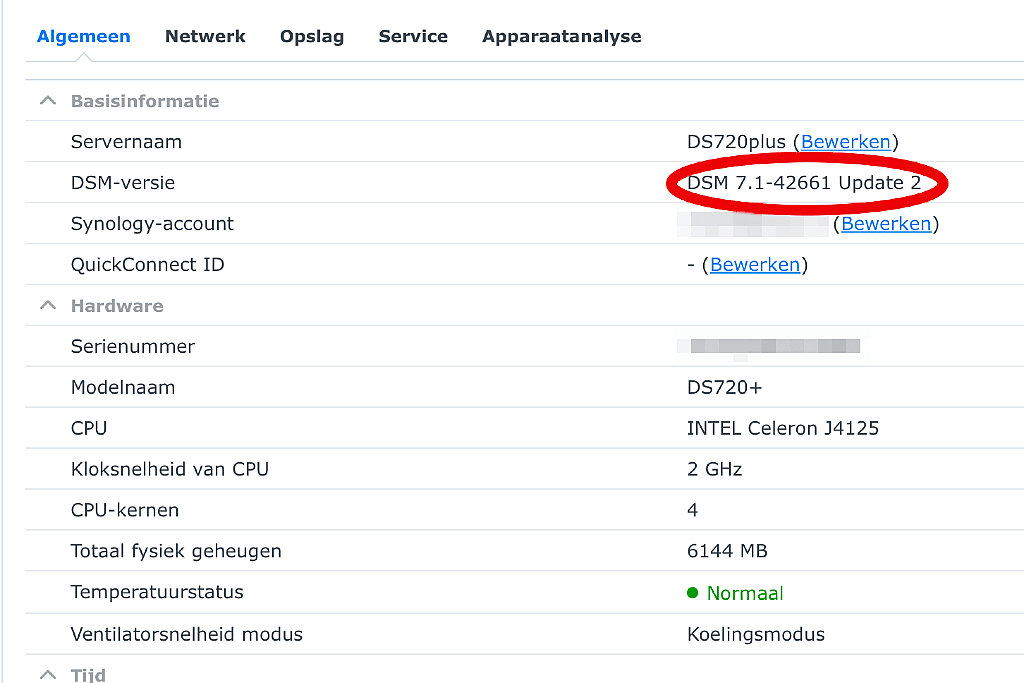The height and width of the screenshot is (683, 1024).
Task: Select the CPU label
Action: pyautogui.click(x=89, y=428)
